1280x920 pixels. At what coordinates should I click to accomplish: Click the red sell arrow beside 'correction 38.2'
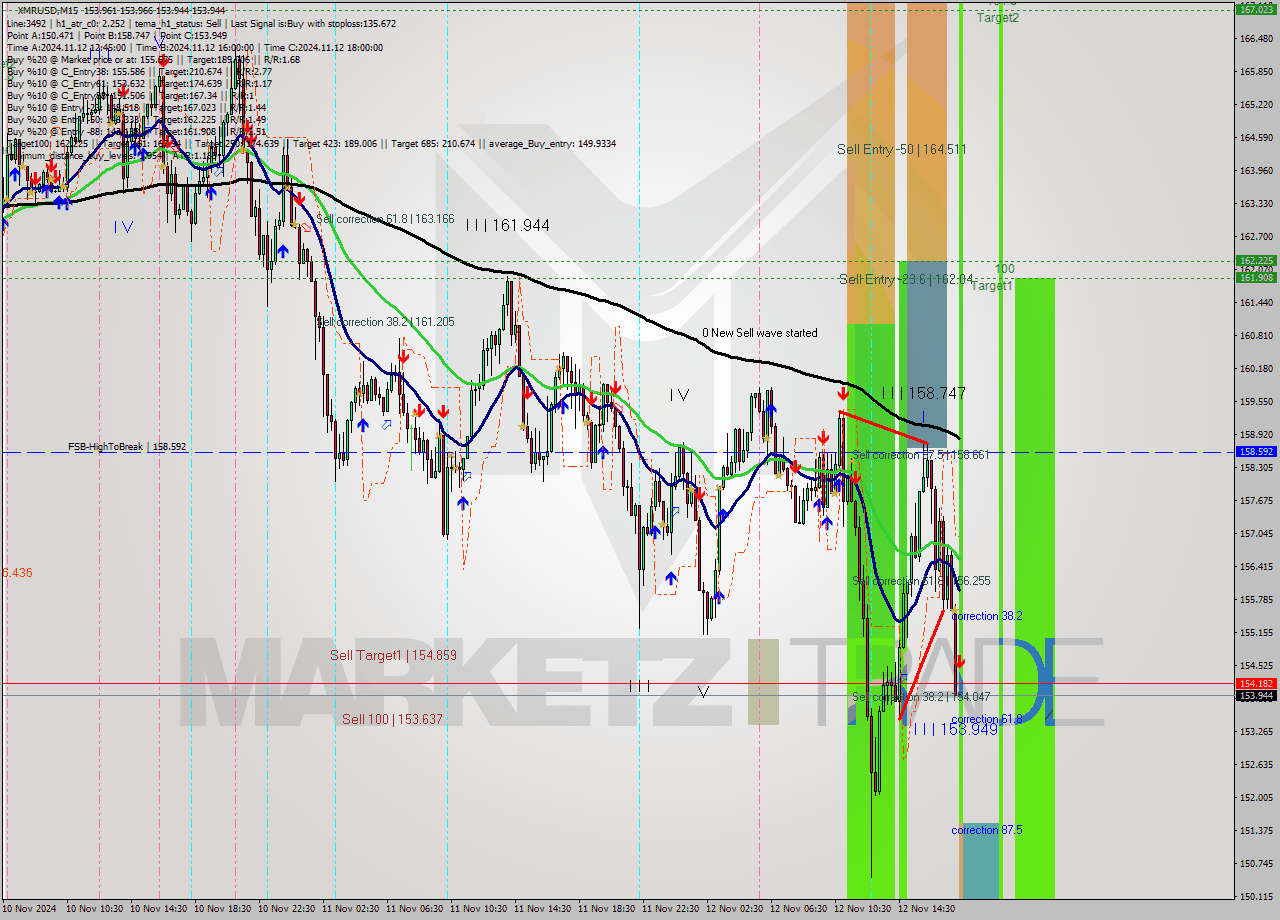tap(960, 662)
